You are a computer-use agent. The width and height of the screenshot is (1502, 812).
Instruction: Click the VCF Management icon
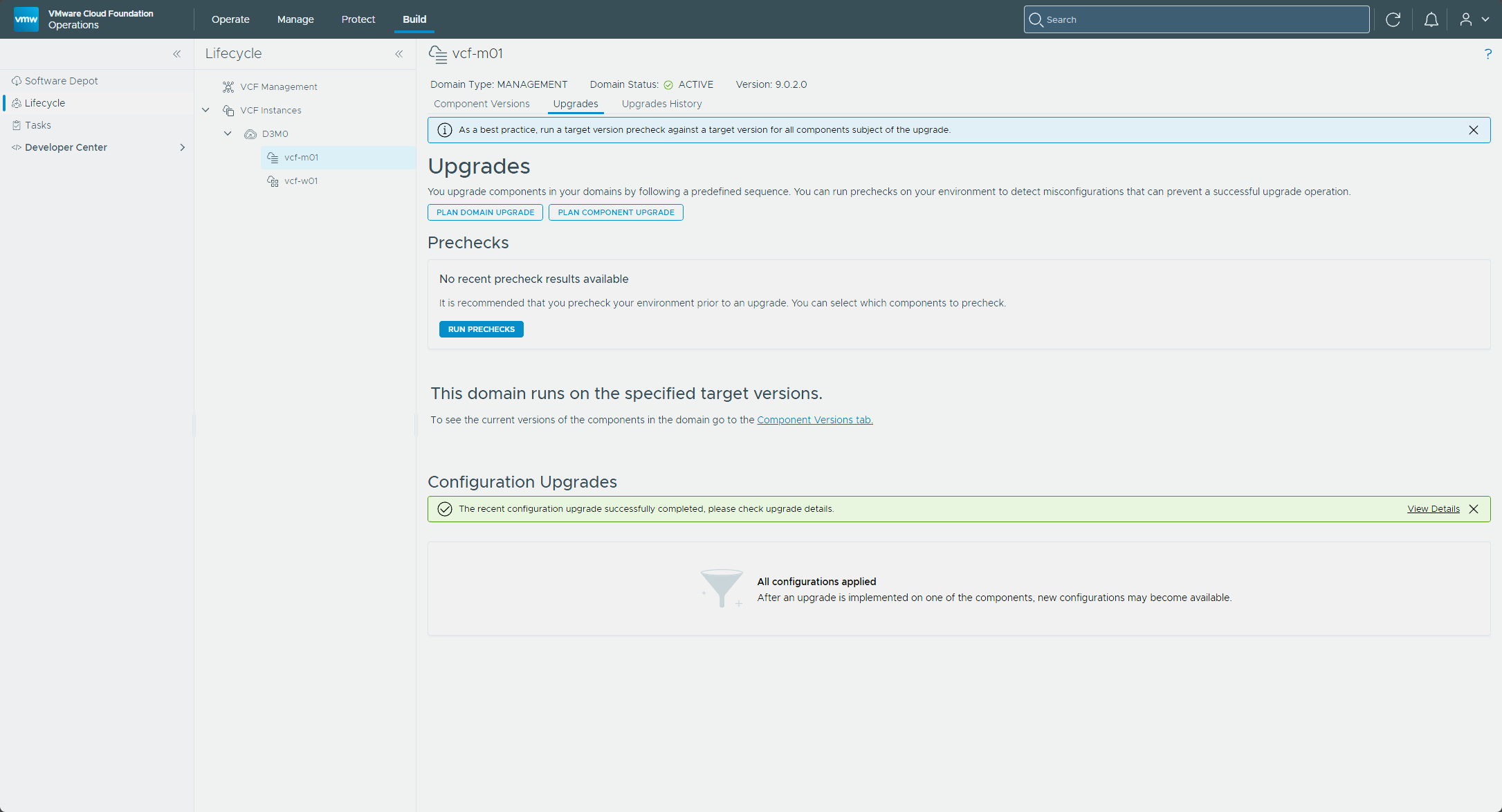228,87
